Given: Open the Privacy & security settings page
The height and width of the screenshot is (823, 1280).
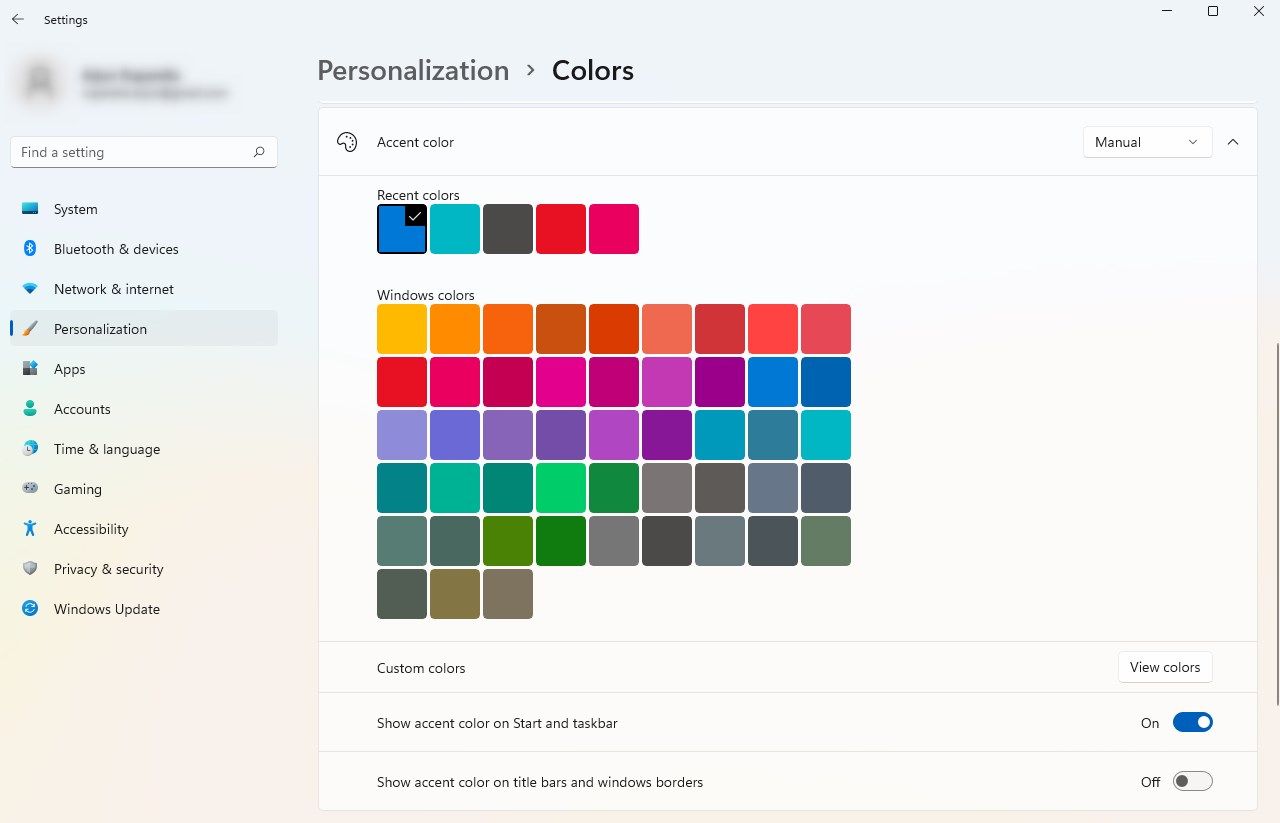Looking at the screenshot, I should pos(108,569).
